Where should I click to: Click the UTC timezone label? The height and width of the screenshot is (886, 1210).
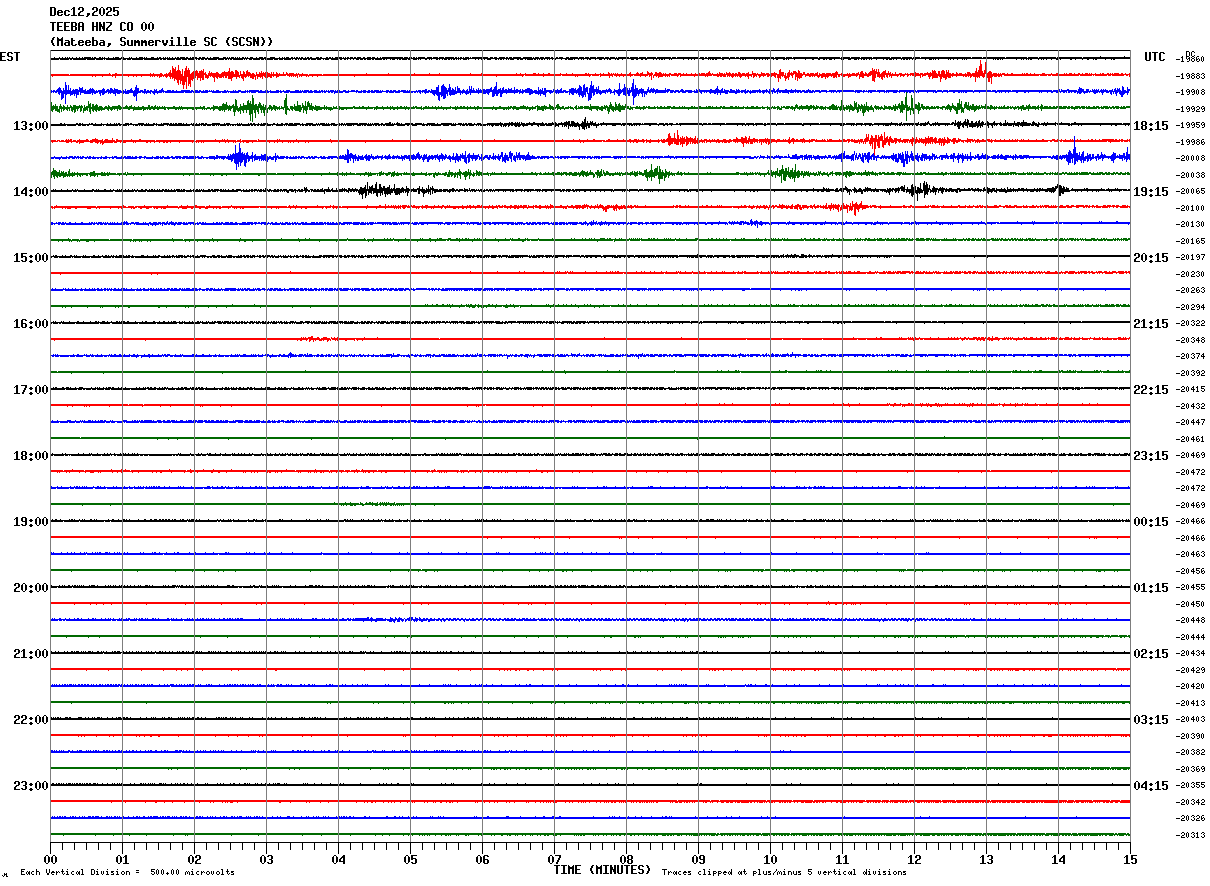1155,57
